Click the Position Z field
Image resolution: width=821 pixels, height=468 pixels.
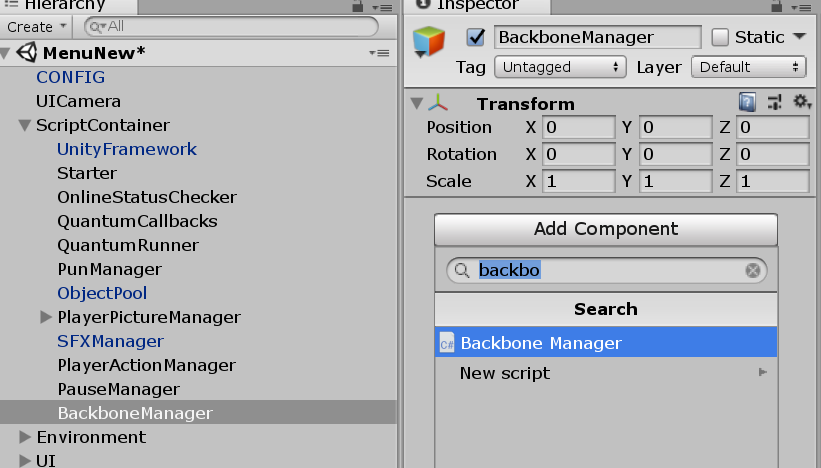pyautogui.click(x=772, y=127)
